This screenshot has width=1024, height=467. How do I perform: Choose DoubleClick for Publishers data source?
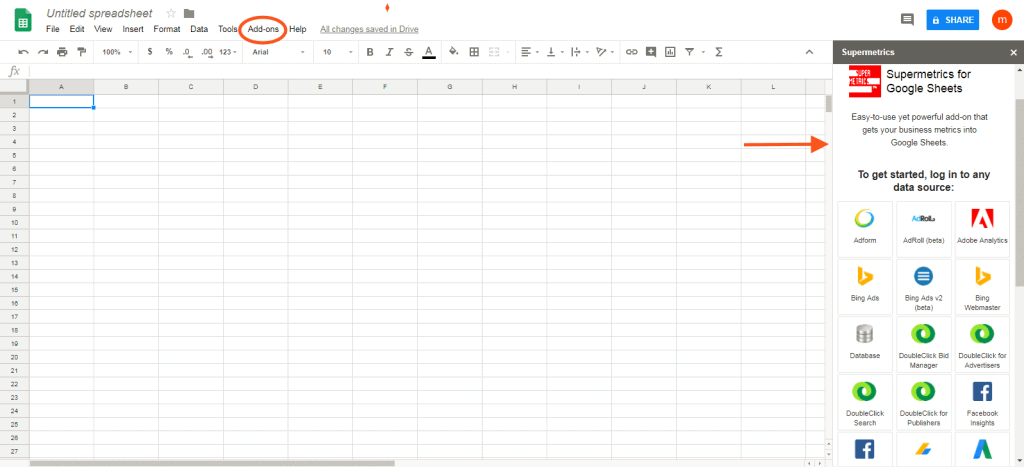(923, 402)
